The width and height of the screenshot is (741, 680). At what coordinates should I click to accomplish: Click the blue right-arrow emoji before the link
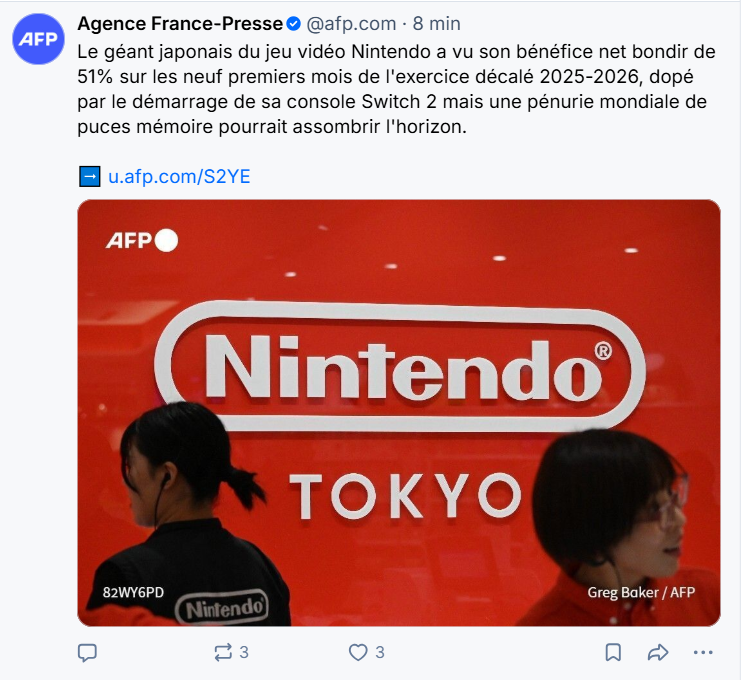point(89,176)
